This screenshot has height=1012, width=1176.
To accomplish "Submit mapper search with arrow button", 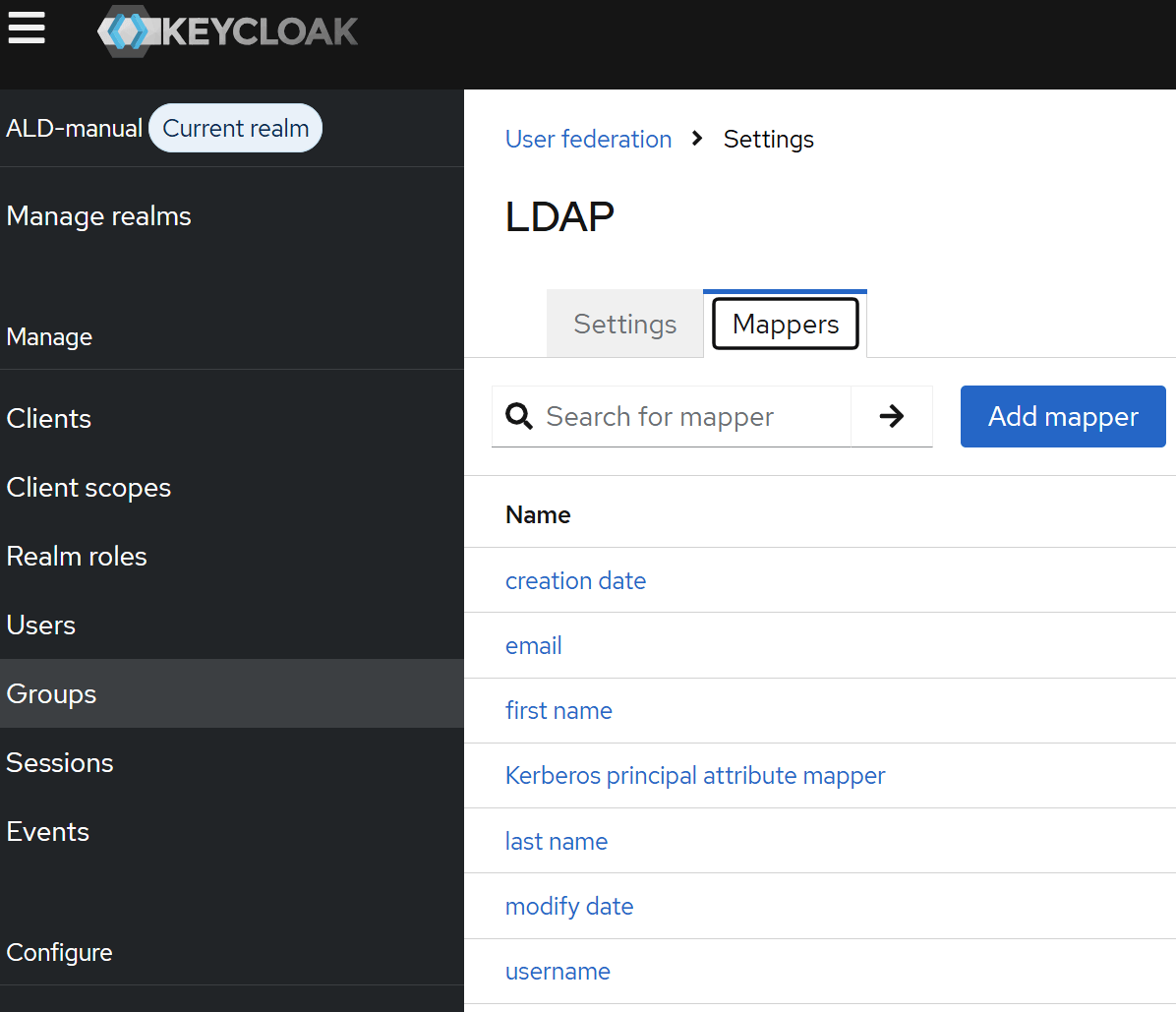I will (x=892, y=416).
